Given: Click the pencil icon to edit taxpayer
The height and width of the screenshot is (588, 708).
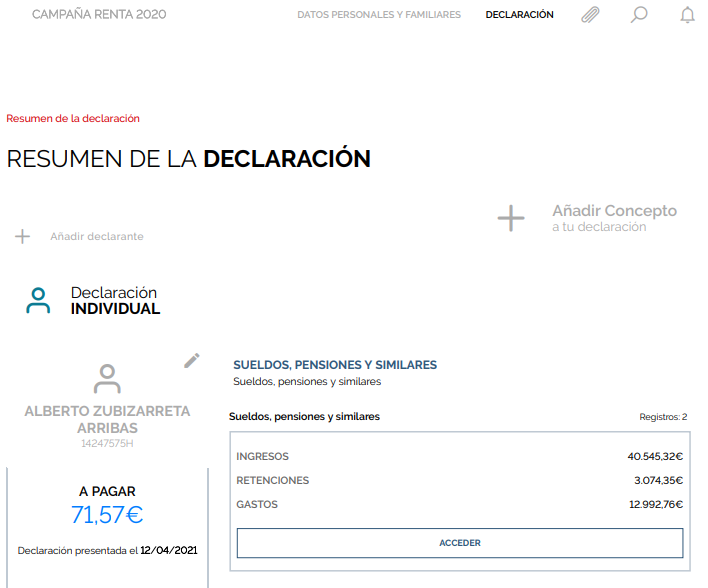Looking at the screenshot, I should (192, 361).
